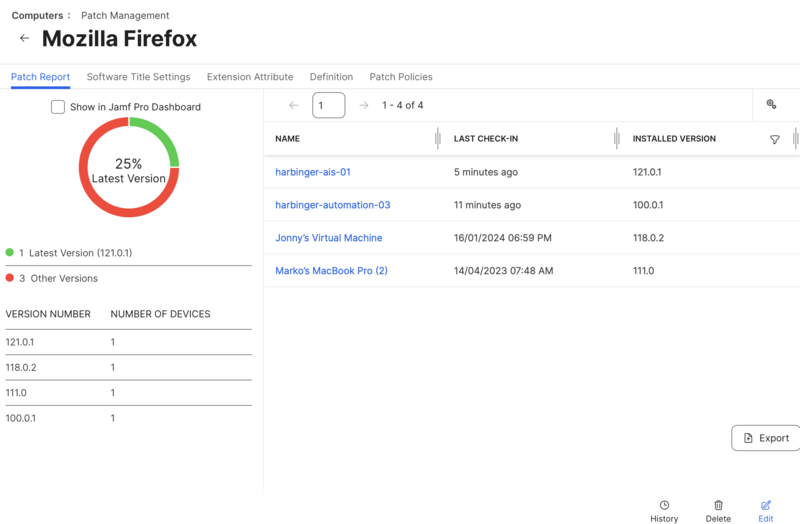The width and height of the screenshot is (800, 524).
Task: Open harbinger-automation-03 computer link
Action: 333,205
